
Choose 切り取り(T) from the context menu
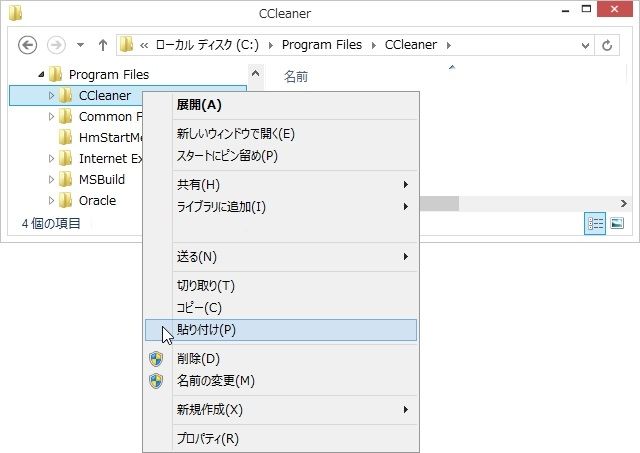point(281,286)
